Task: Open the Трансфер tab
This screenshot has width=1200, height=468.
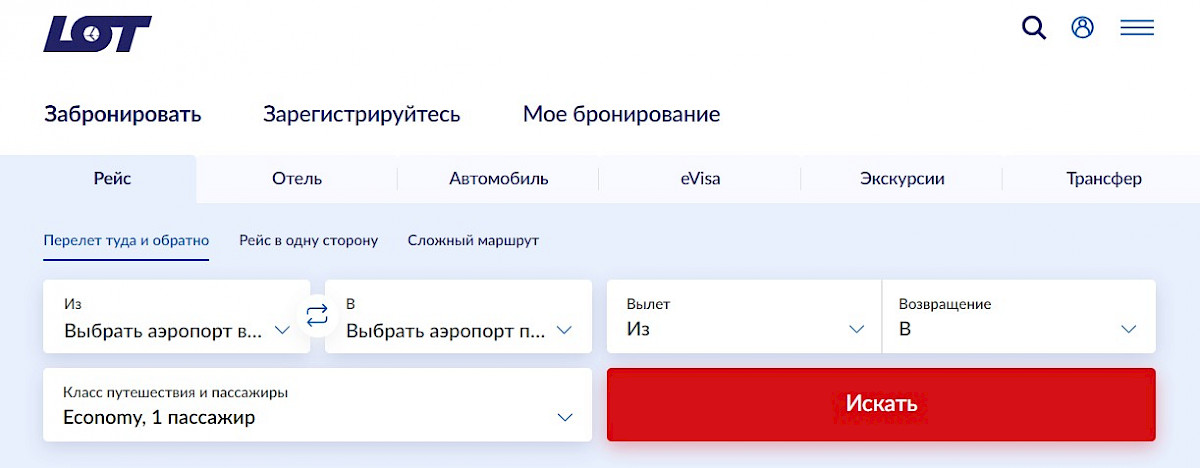Action: coord(1103,179)
